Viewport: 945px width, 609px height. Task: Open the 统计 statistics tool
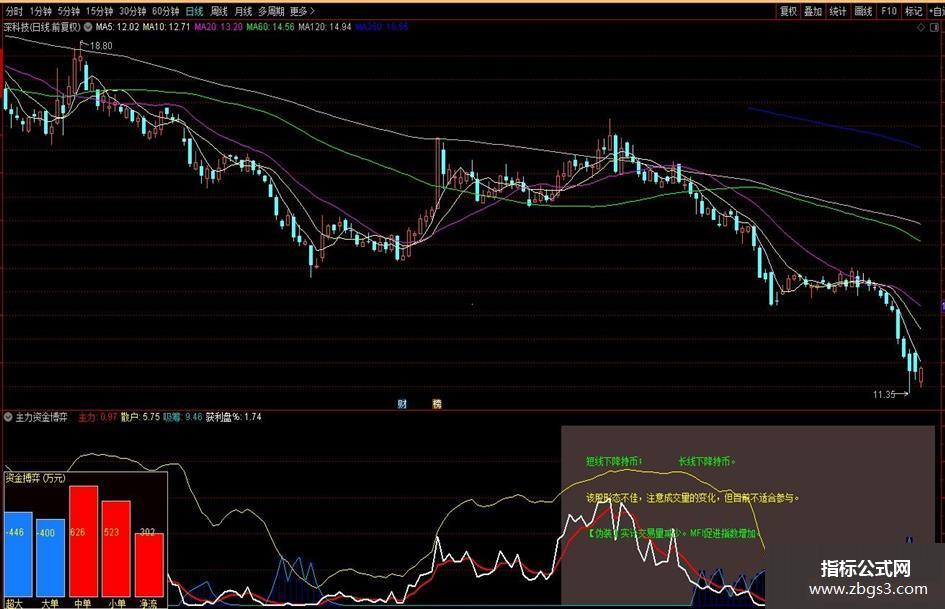click(x=838, y=11)
